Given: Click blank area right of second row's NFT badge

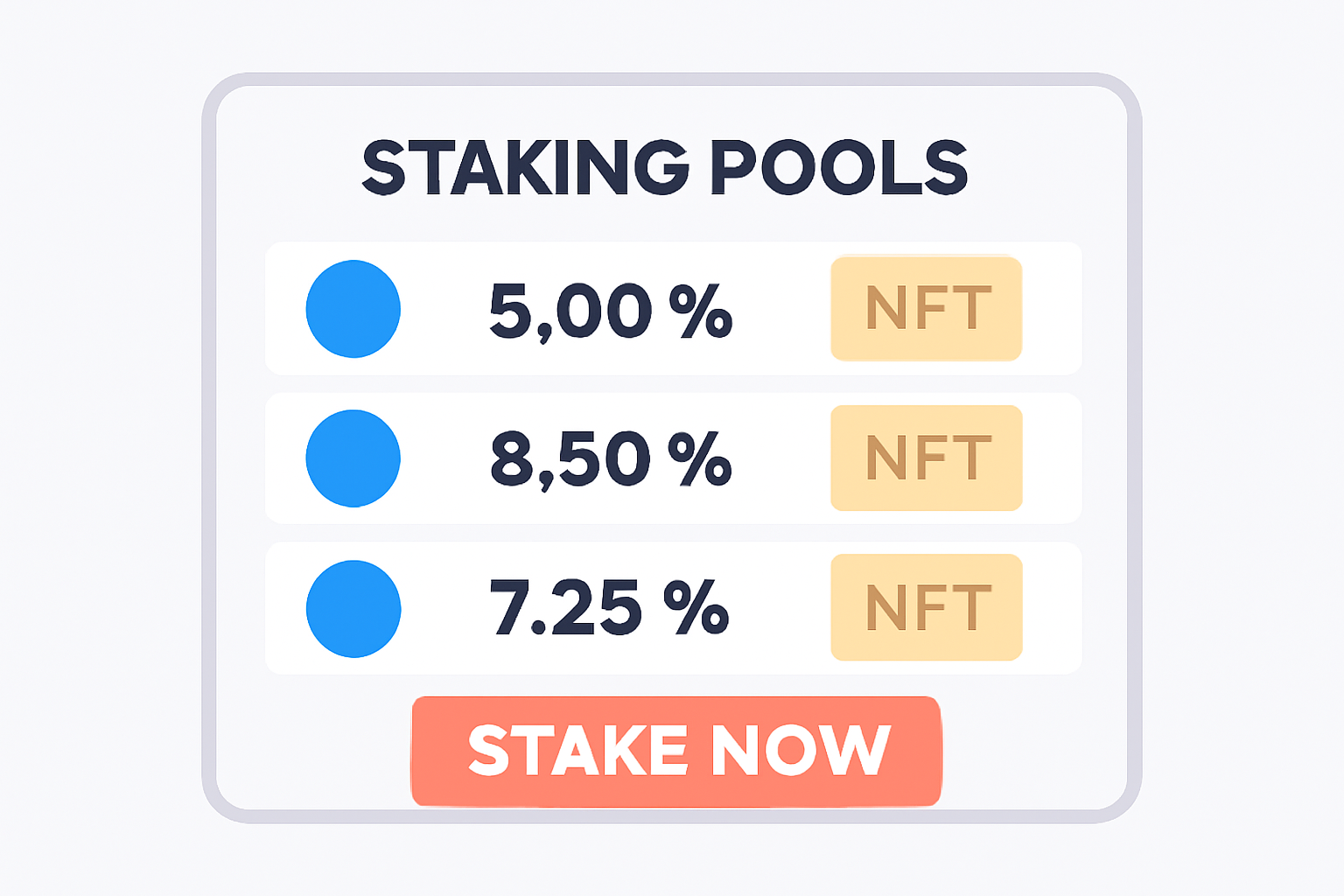Looking at the screenshot, I should [x=1052, y=458].
